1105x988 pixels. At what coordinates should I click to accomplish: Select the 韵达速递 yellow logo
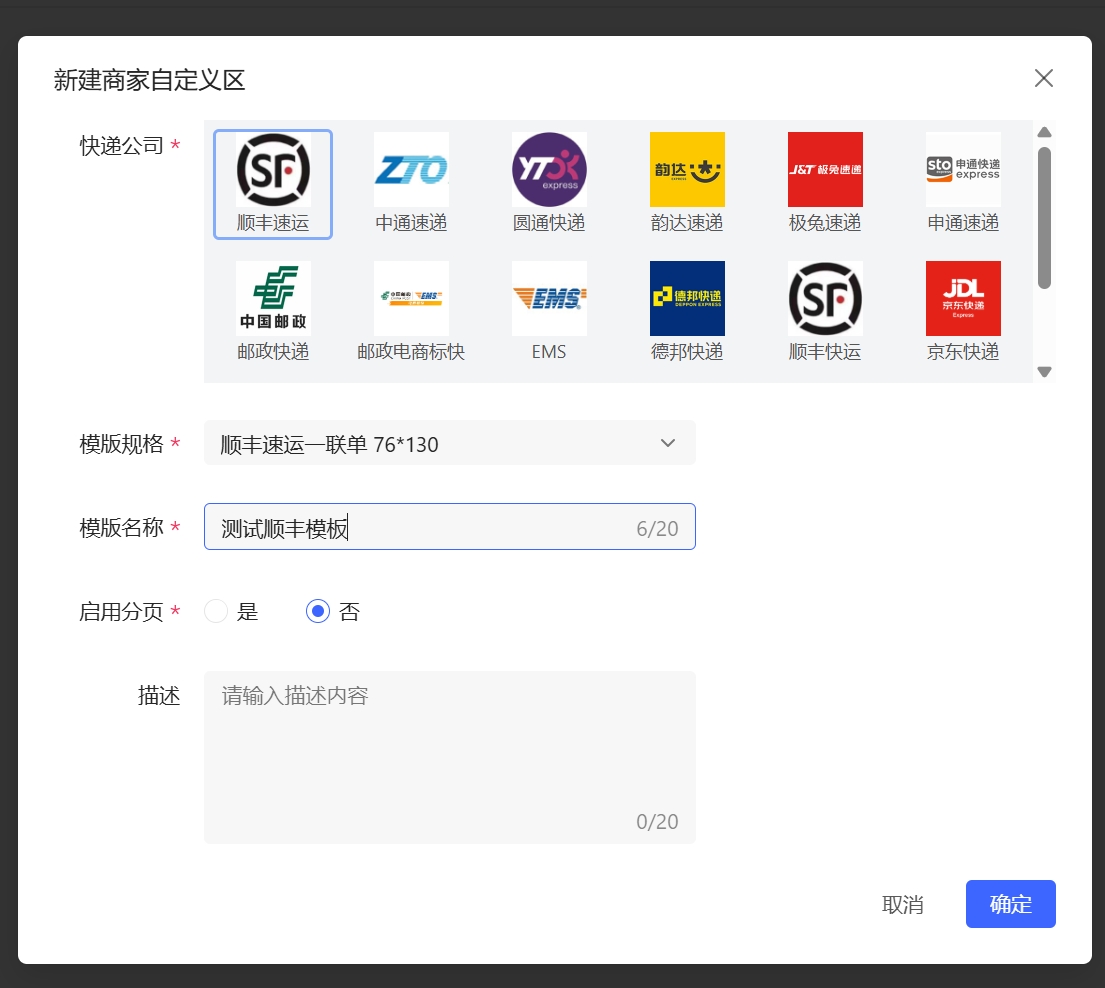click(687, 170)
